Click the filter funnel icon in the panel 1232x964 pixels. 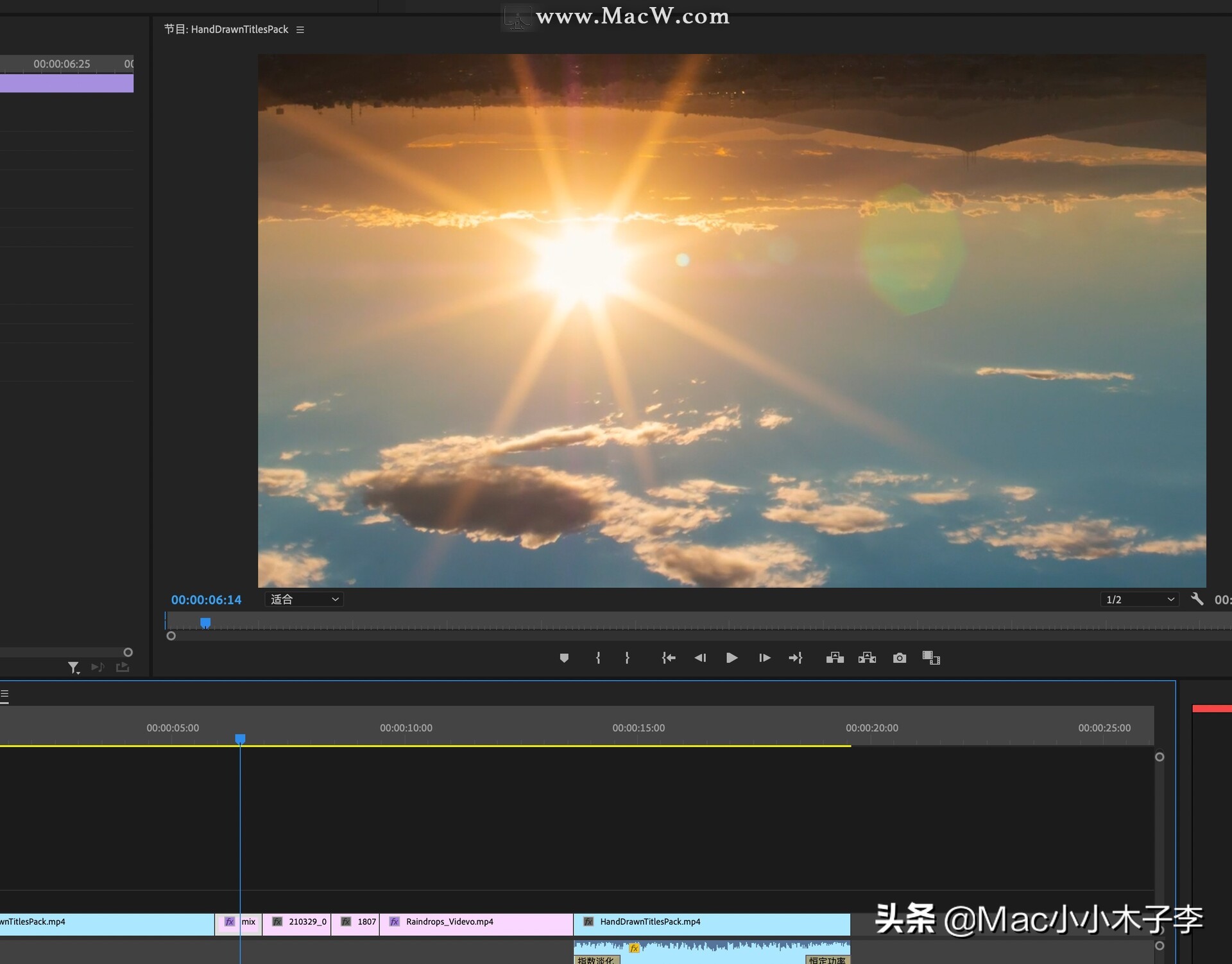[74, 667]
